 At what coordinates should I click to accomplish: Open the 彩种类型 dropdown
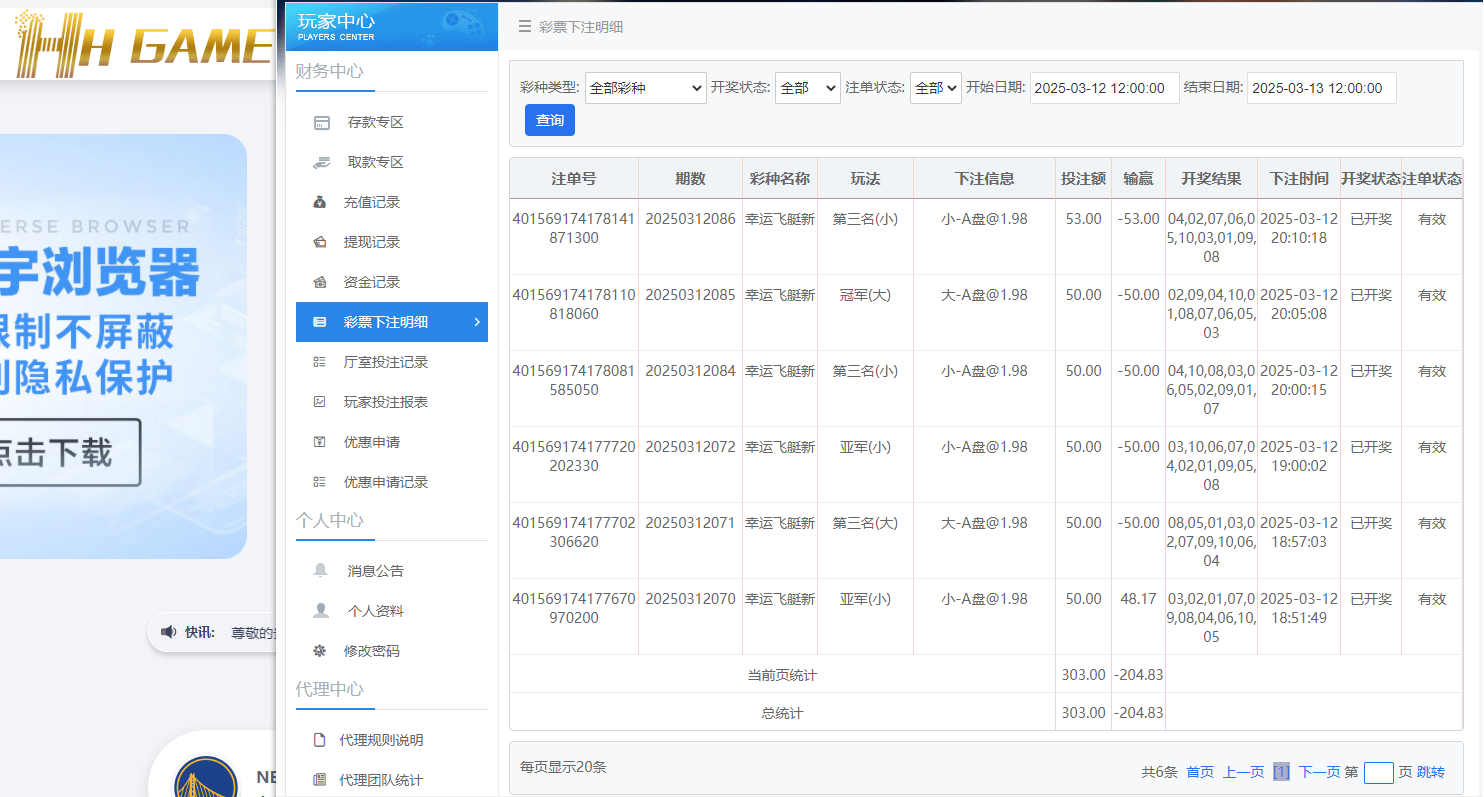(x=645, y=88)
